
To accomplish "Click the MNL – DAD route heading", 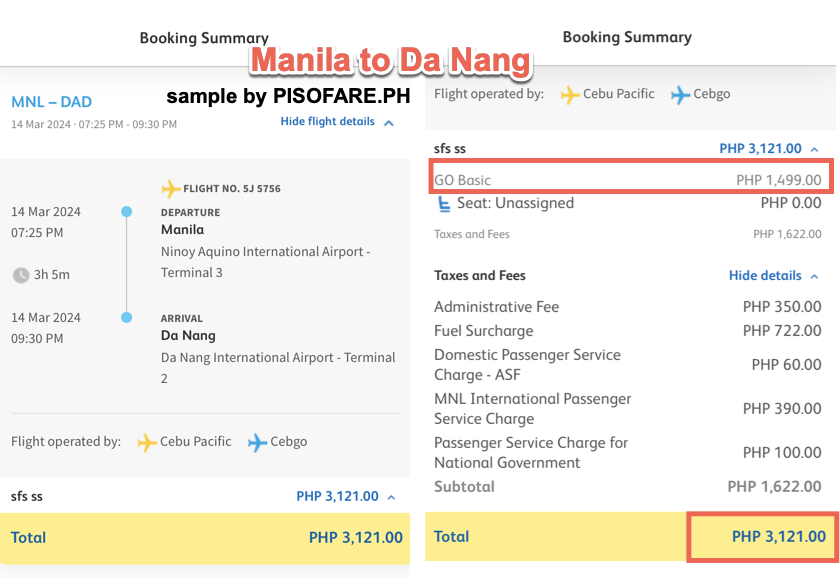I will (x=51, y=102).
